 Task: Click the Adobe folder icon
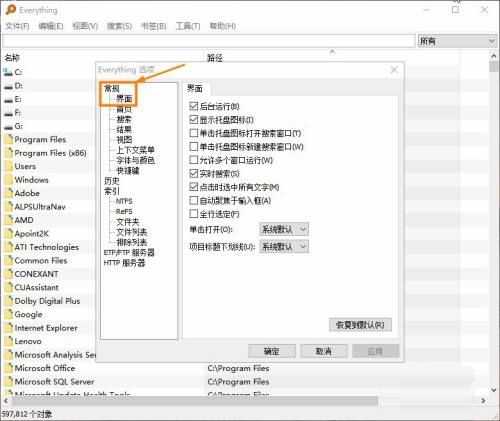click(x=8, y=193)
